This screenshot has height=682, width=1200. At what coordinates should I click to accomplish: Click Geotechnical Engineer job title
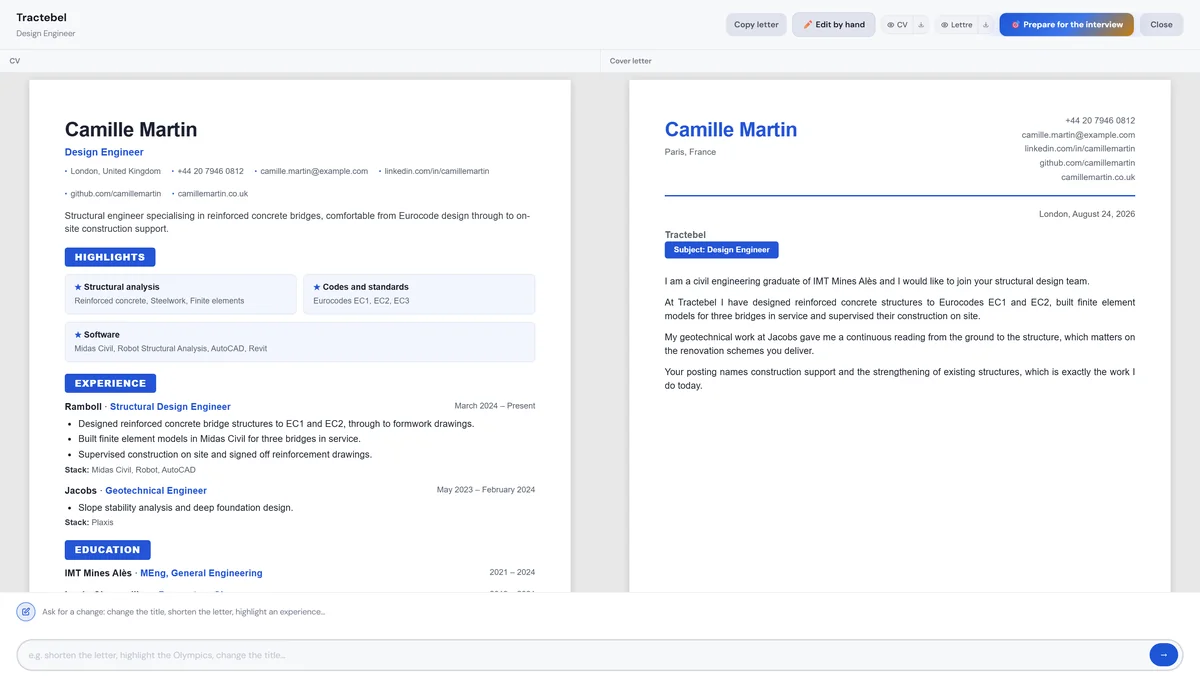pos(156,491)
